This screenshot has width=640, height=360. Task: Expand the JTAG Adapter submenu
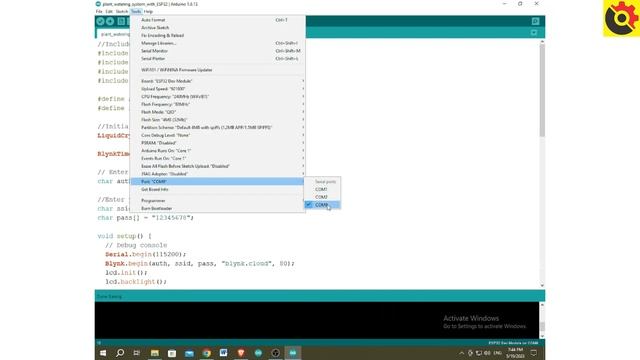pos(218,174)
